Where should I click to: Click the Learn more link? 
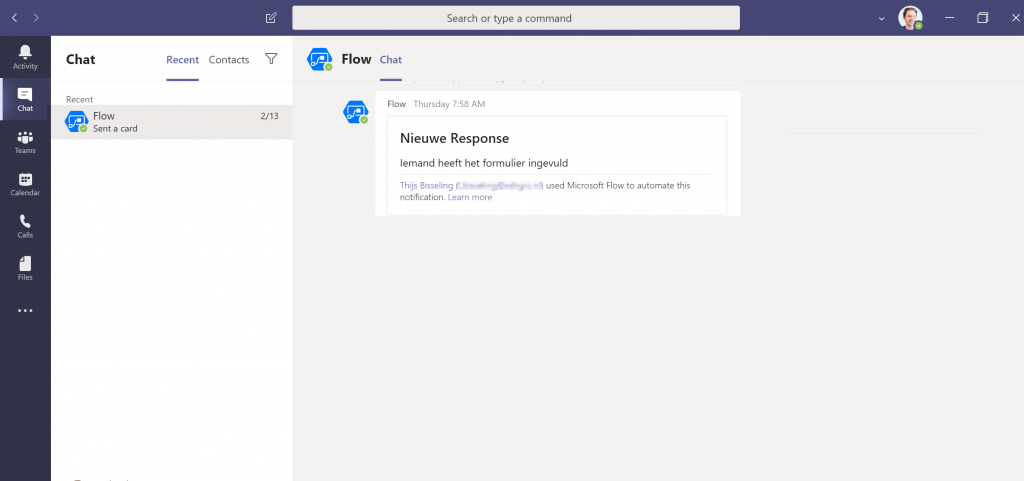(x=470, y=197)
